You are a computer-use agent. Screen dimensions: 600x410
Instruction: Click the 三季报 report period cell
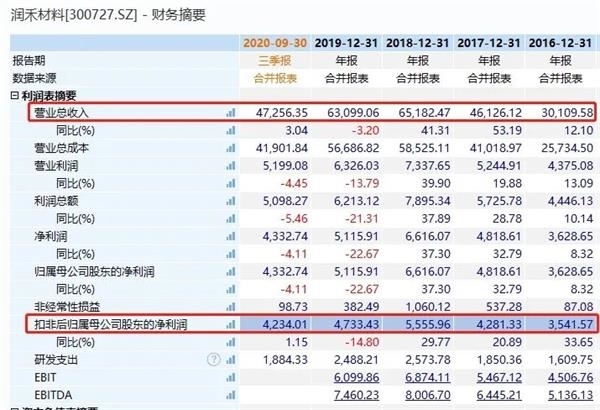(x=275, y=60)
